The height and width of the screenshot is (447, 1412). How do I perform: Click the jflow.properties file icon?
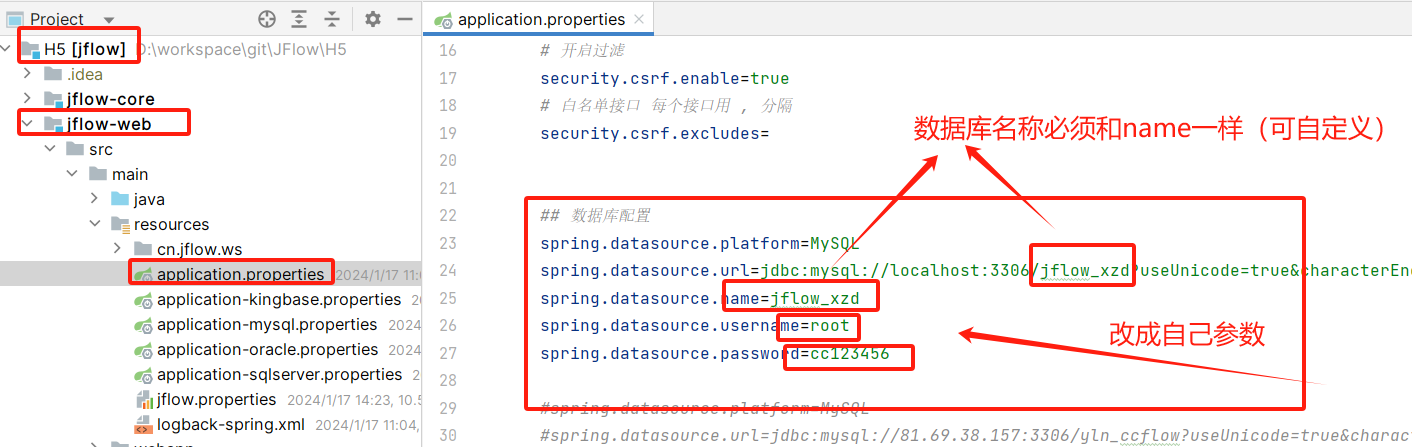pyautogui.click(x=144, y=399)
